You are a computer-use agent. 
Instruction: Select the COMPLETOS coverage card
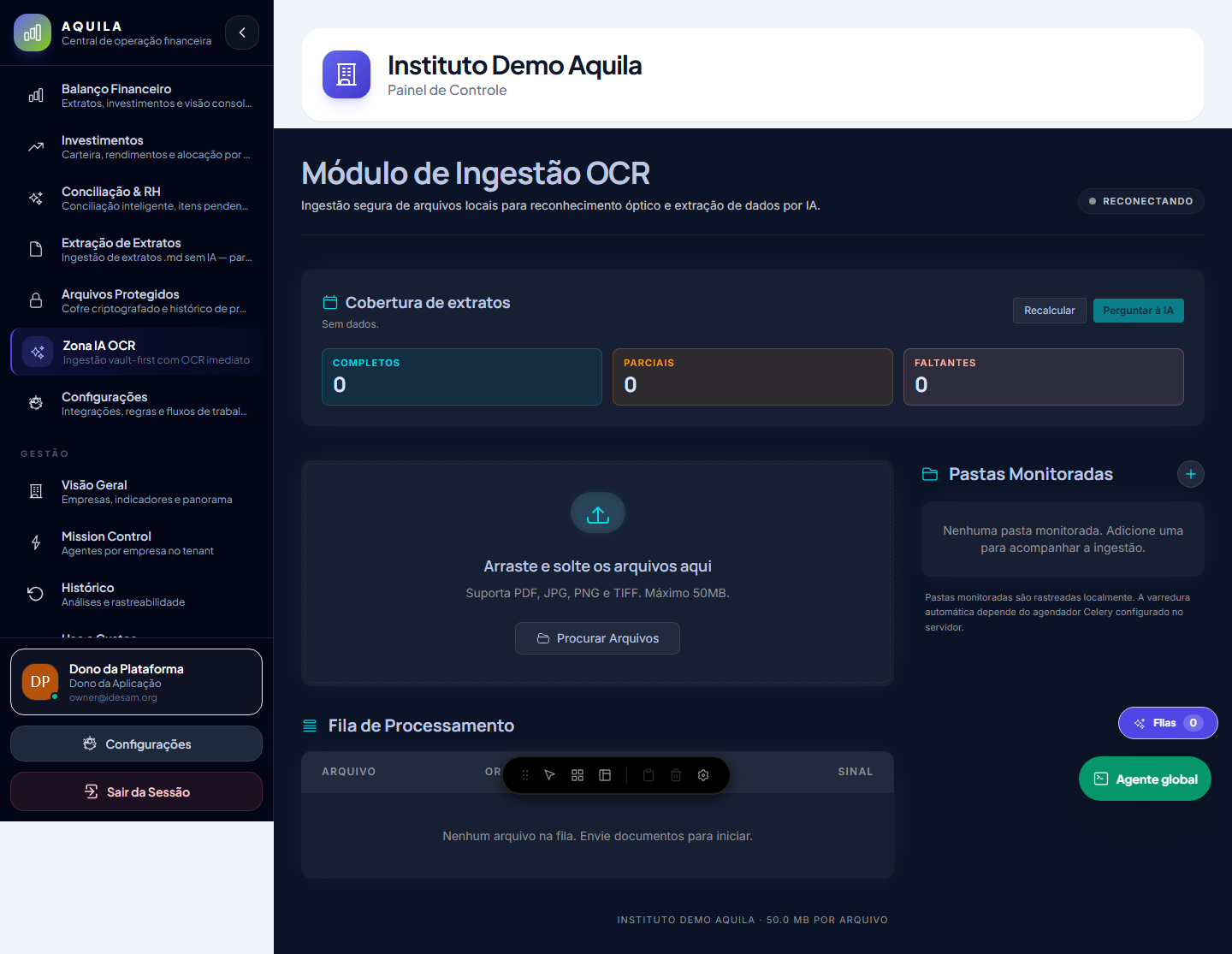[462, 376]
